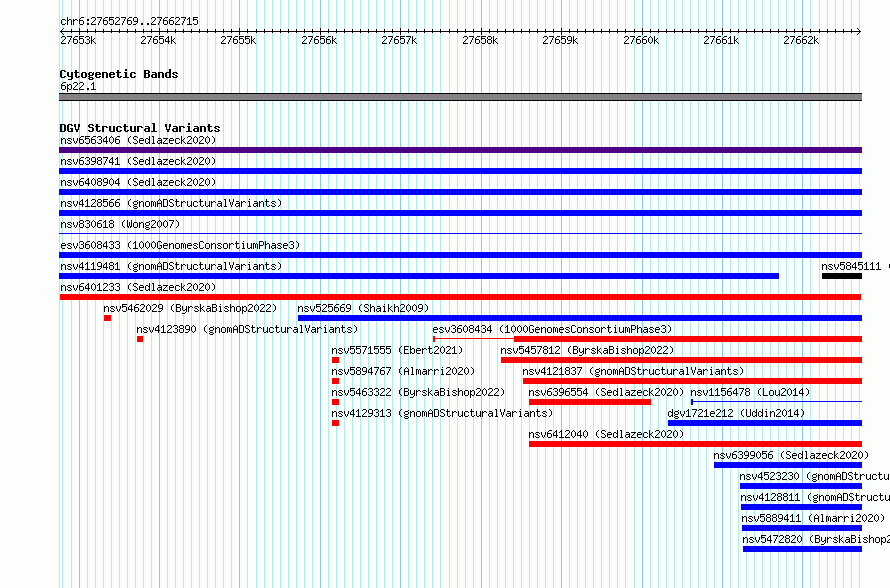This screenshot has height=588, width=890.
Task: Click the blue nsv5889411 variant bar
Action: tap(801, 528)
